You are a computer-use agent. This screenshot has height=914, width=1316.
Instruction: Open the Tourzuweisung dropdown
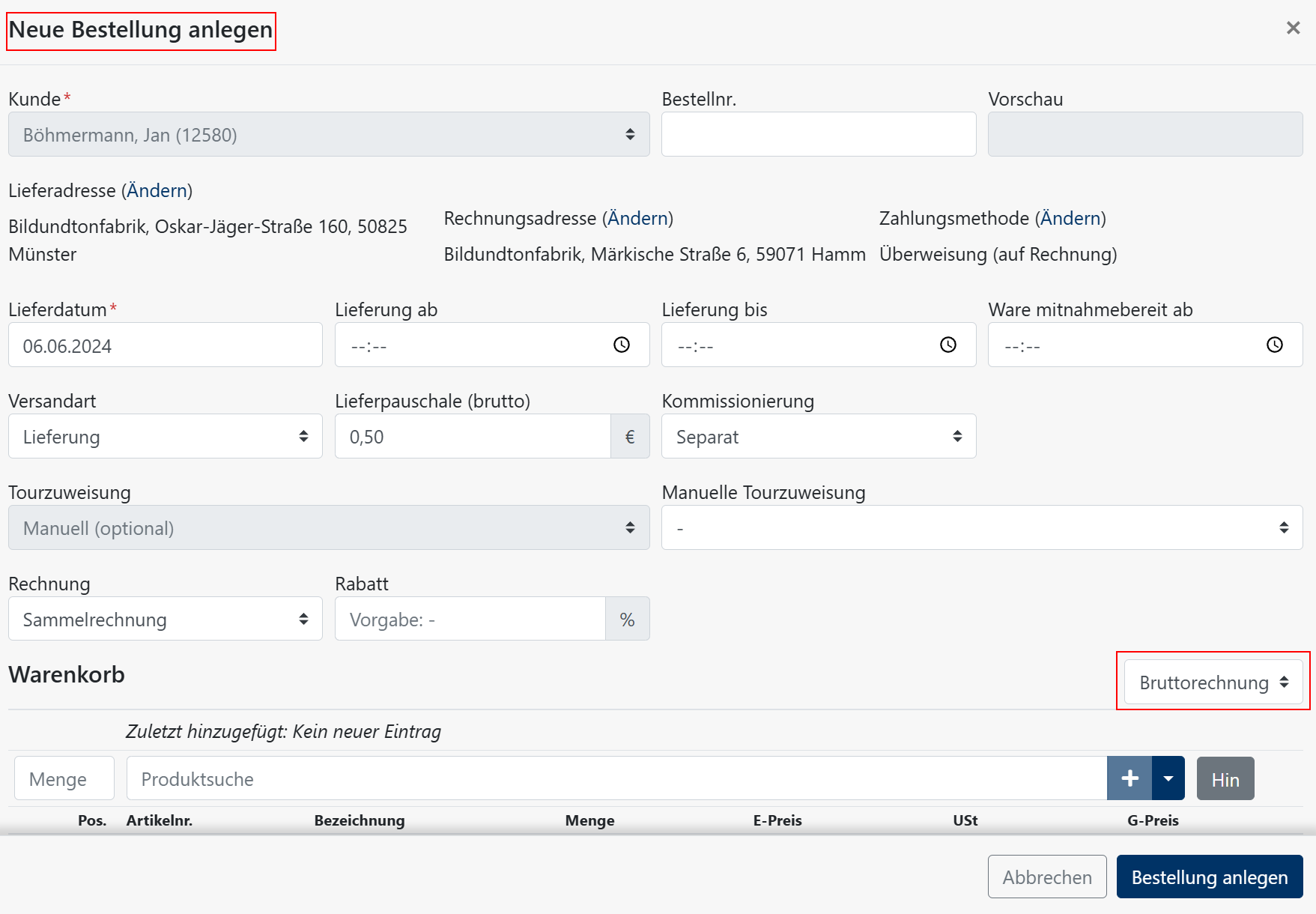[x=329, y=527]
